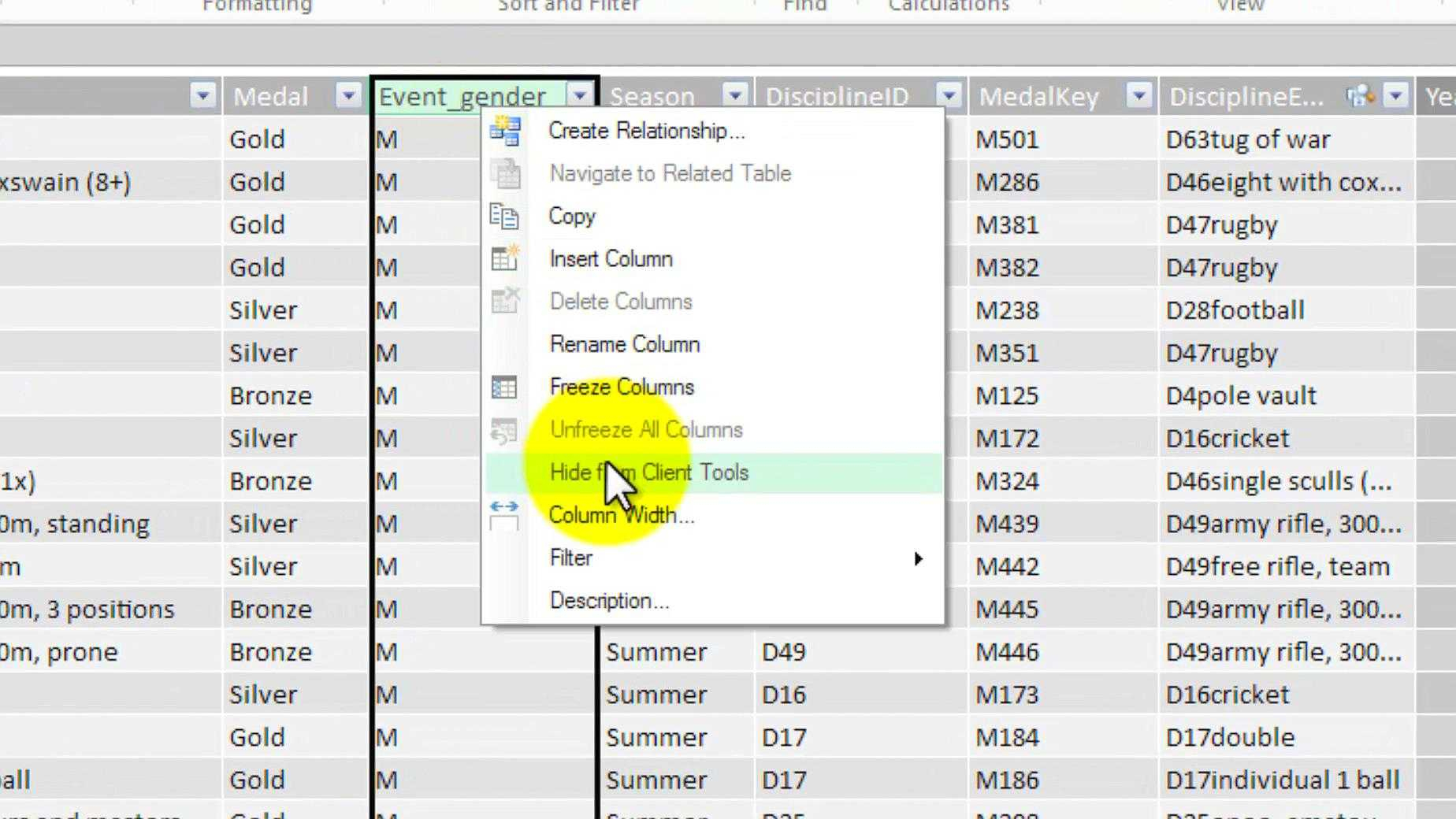Click the Insert Column icon
This screenshot has width=1456, height=819.
504,259
